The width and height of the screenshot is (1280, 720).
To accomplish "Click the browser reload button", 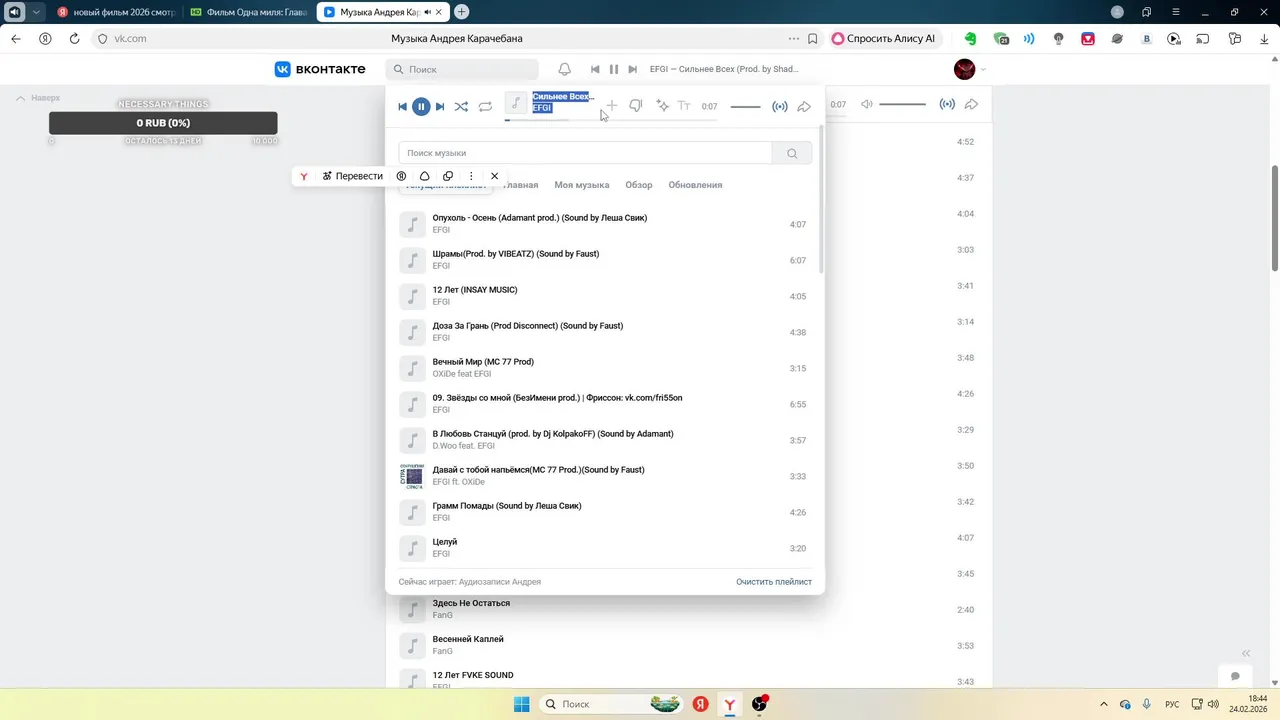I will (x=74, y=39).
